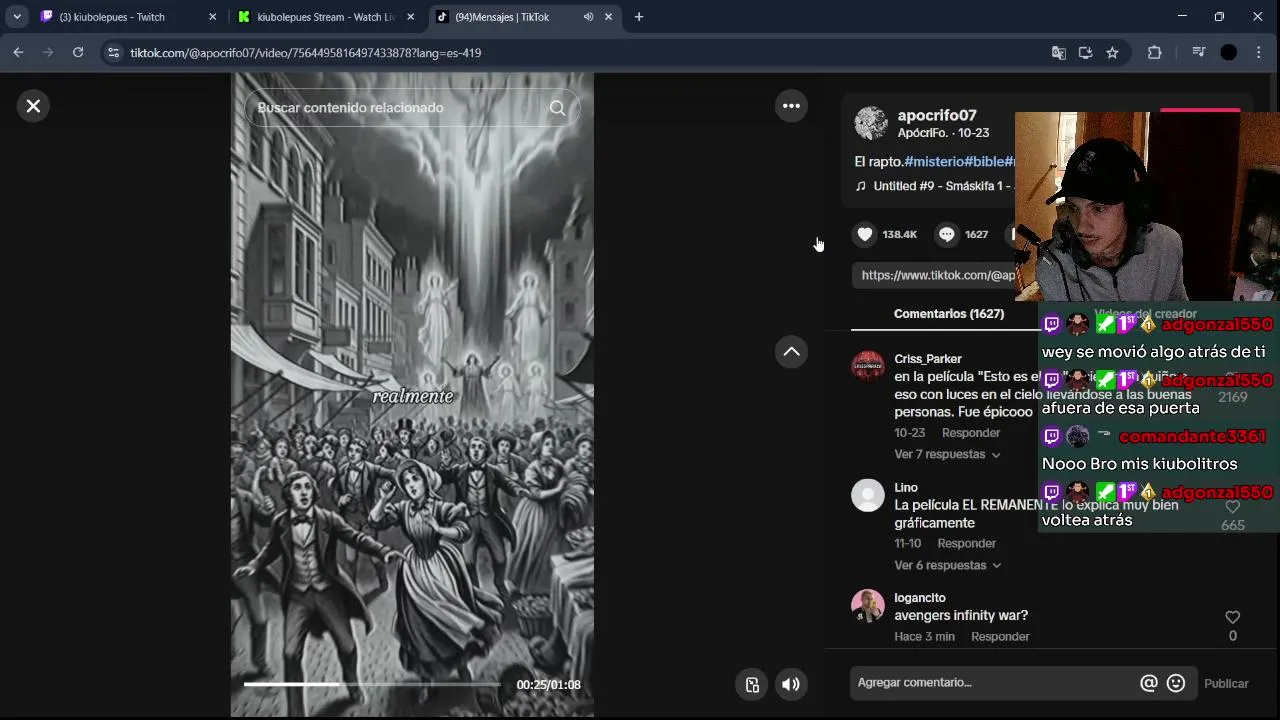Click adgonzal550's 'voltea atrás' chat message
Viewport: 1280px width, 720px height.
(x=1087, y=520)
